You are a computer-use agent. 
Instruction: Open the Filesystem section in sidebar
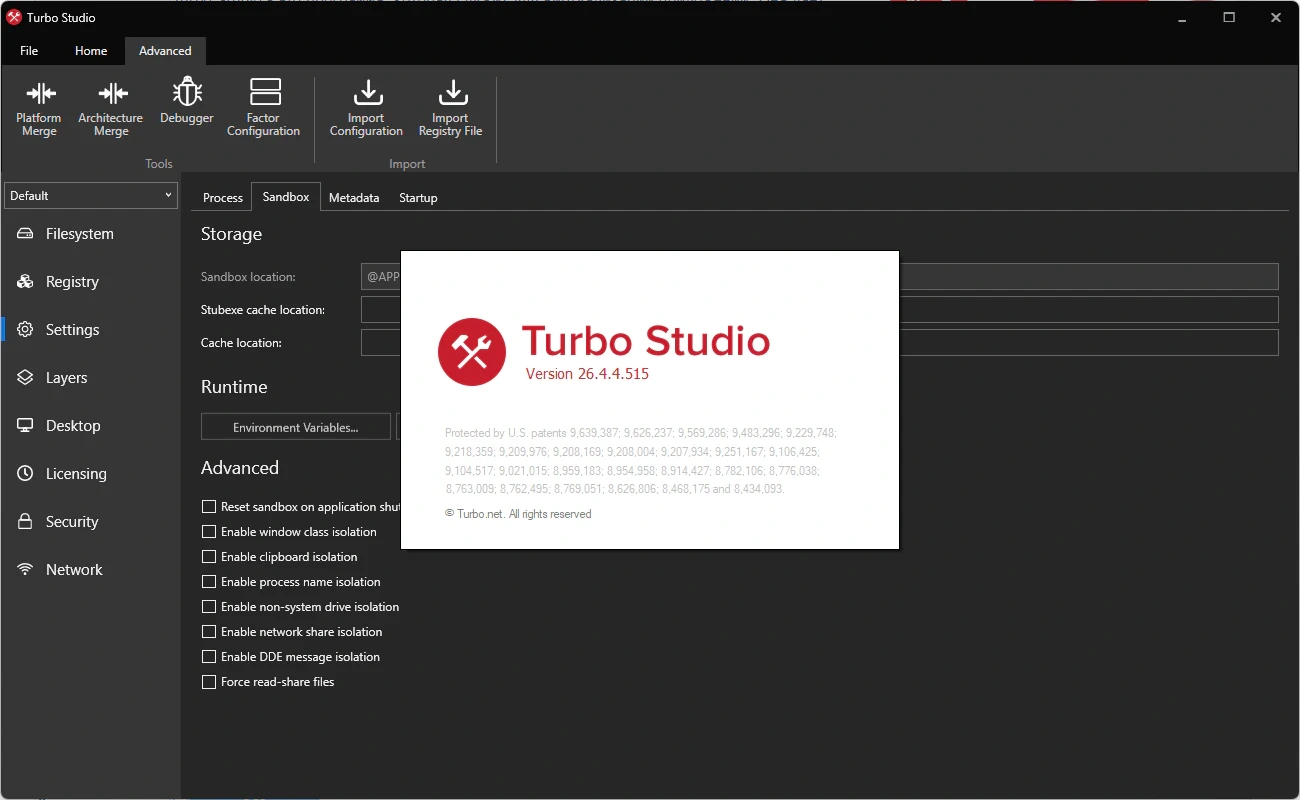[79, 234]
